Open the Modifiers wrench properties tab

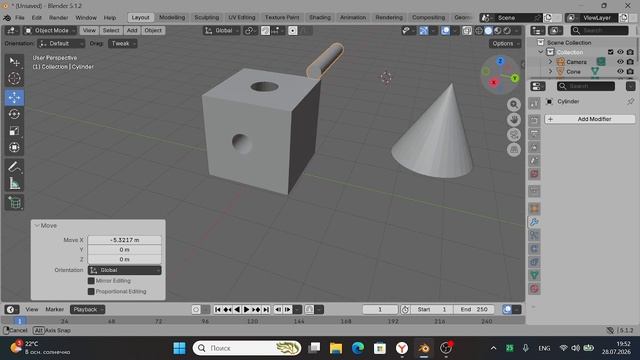(x=534, y=222)
